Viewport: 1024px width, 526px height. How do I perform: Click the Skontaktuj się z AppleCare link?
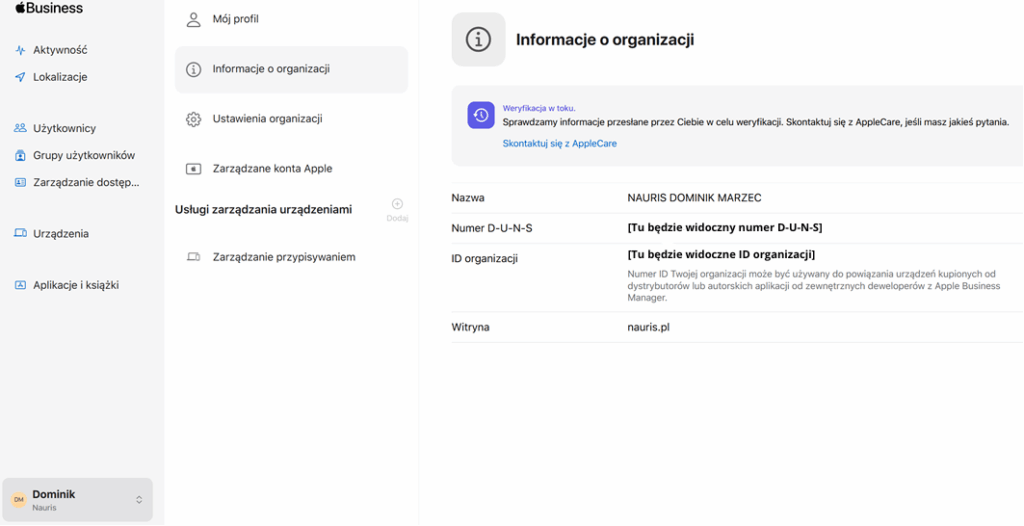tap(559, 144)
